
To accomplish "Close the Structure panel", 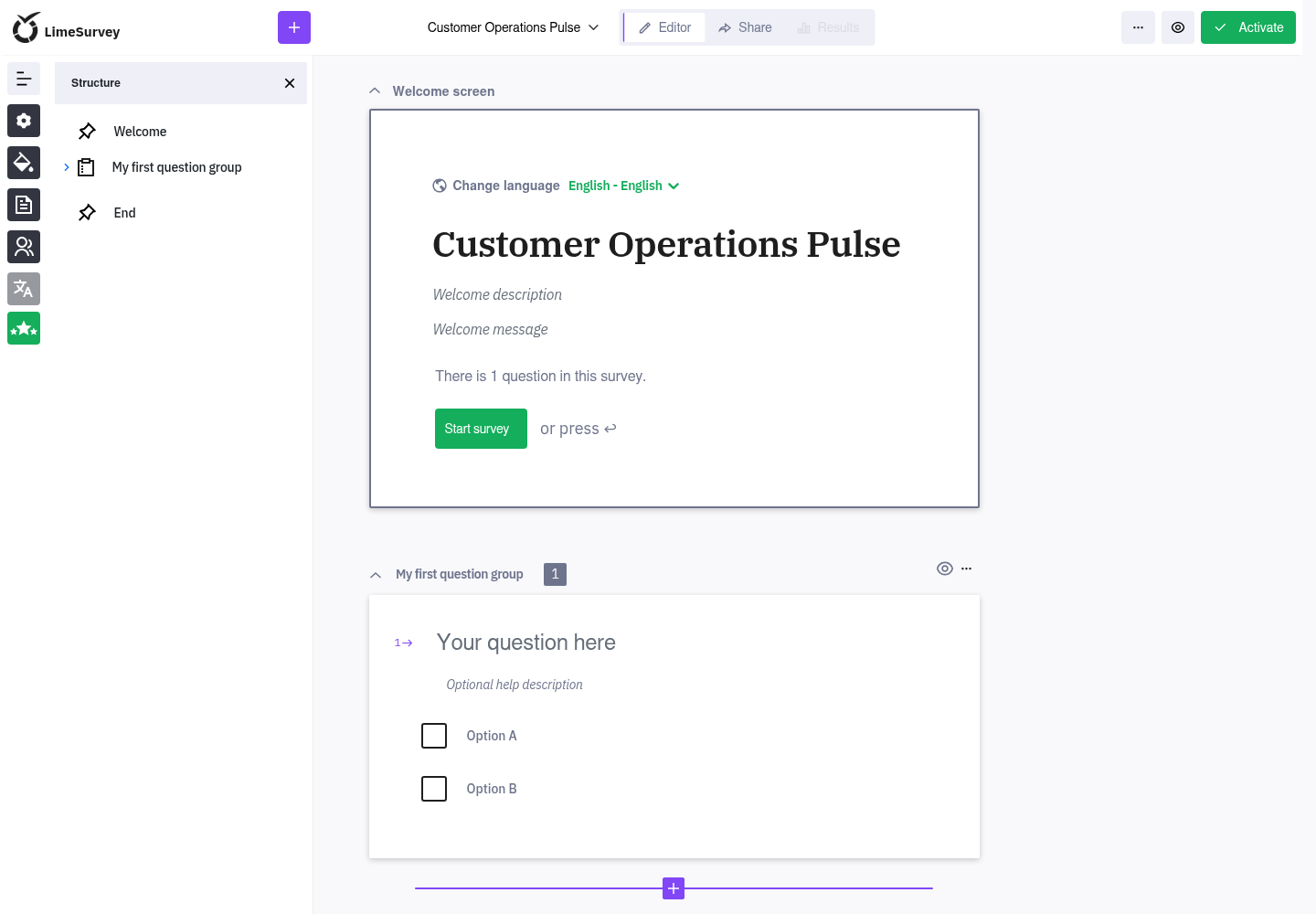I will pos(290,83).
